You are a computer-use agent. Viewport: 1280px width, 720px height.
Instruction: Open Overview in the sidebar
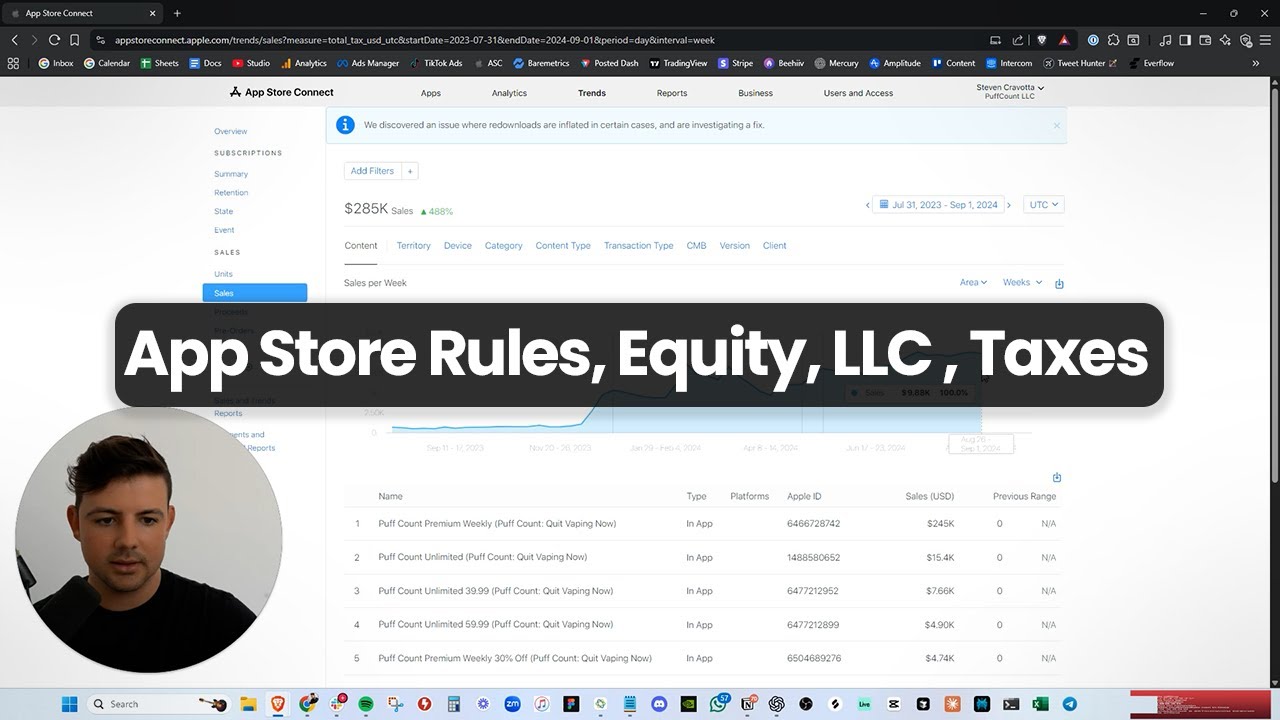tap(230, 131)
